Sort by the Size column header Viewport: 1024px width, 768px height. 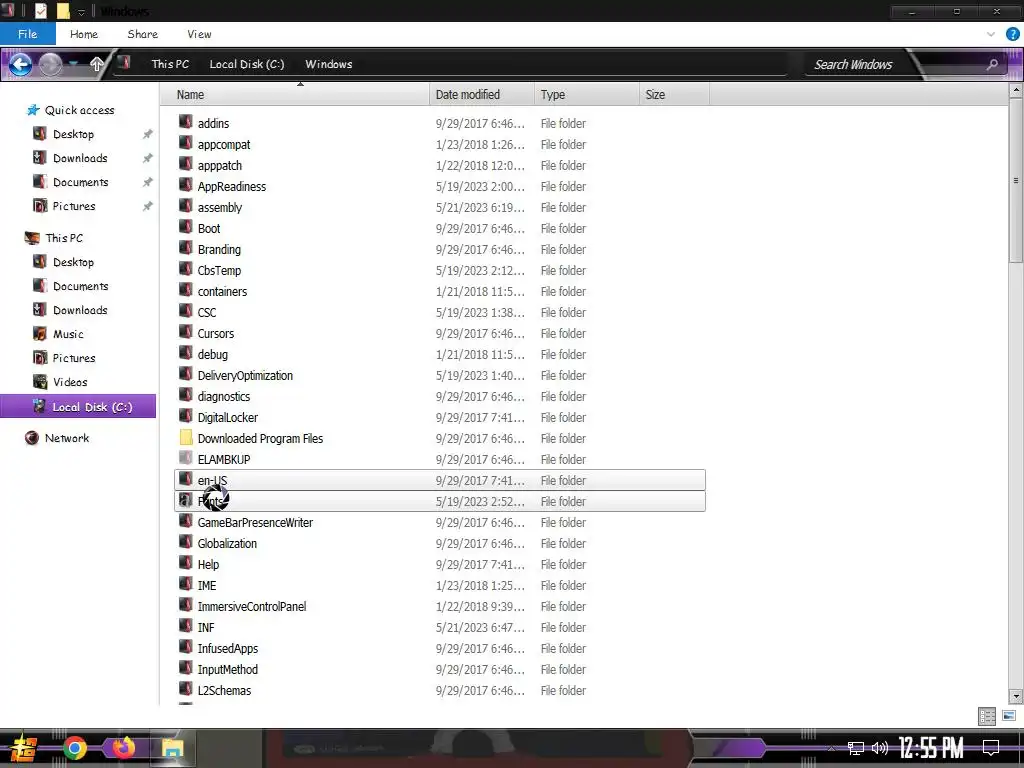tap(674, 95)
